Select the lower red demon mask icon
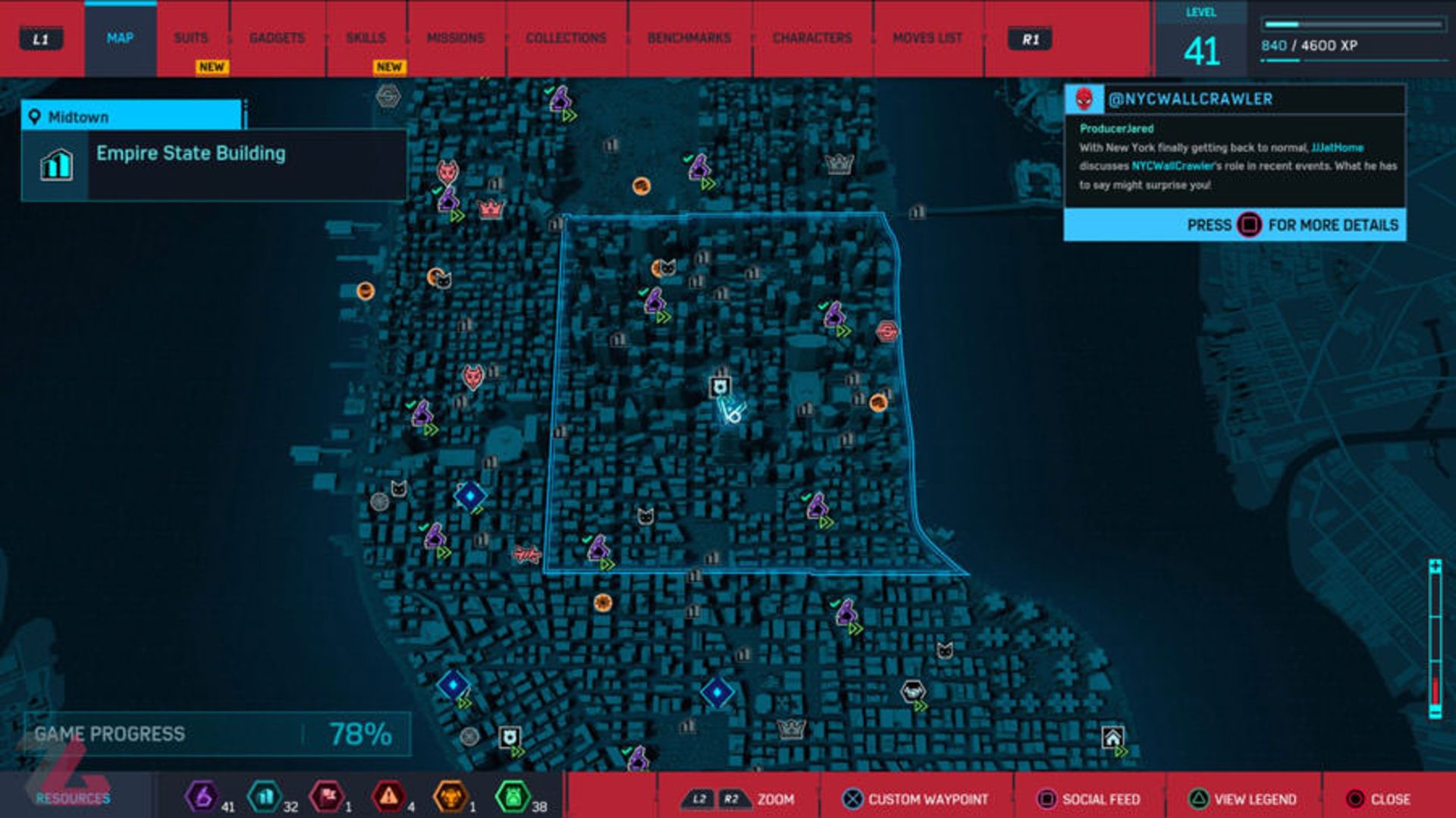This screenshot has height=818, width=1456. click(472, 377)
